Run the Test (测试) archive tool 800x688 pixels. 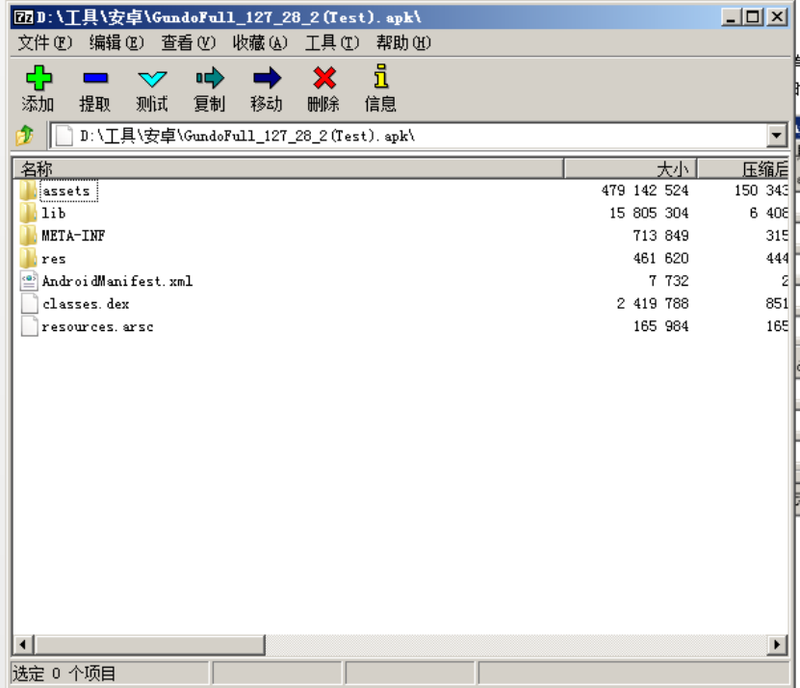point(152,79)
